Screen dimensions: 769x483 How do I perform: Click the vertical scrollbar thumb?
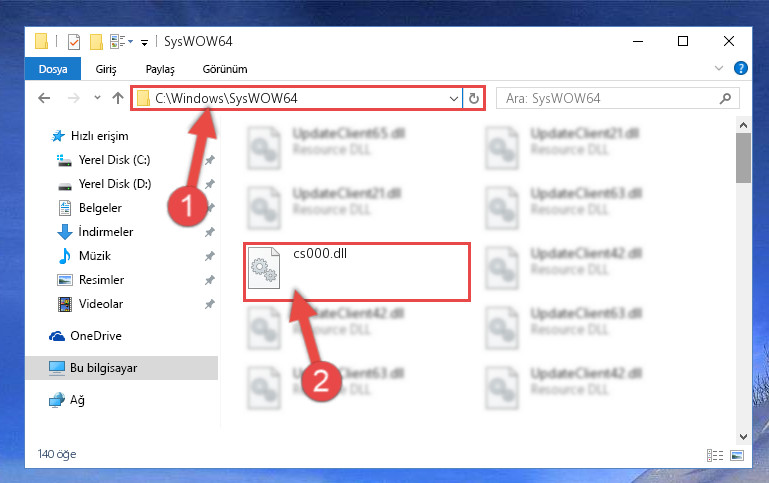(743, 157)
